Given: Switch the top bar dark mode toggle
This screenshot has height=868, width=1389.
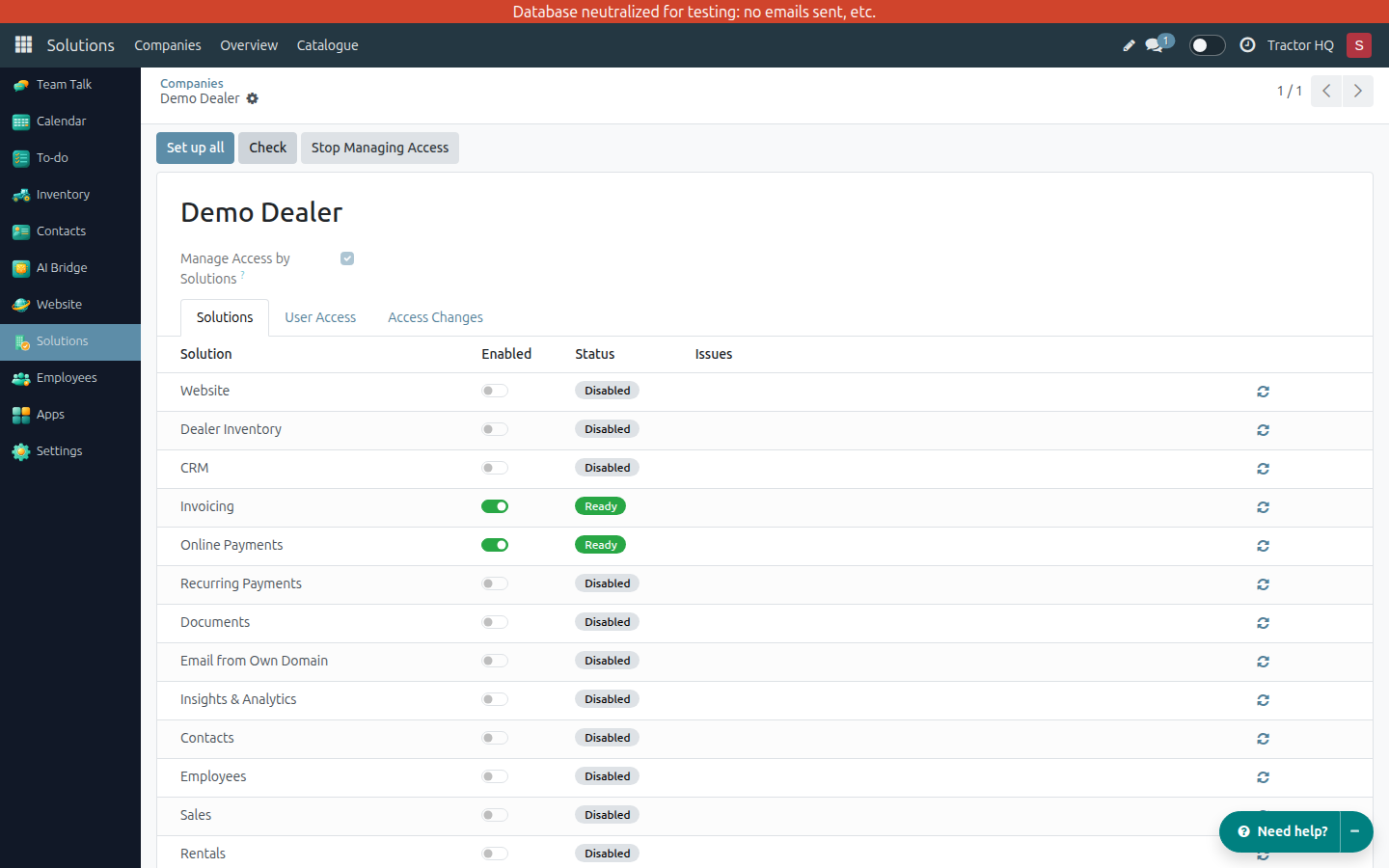Looking at the screenshot, I should [1207, 45].
